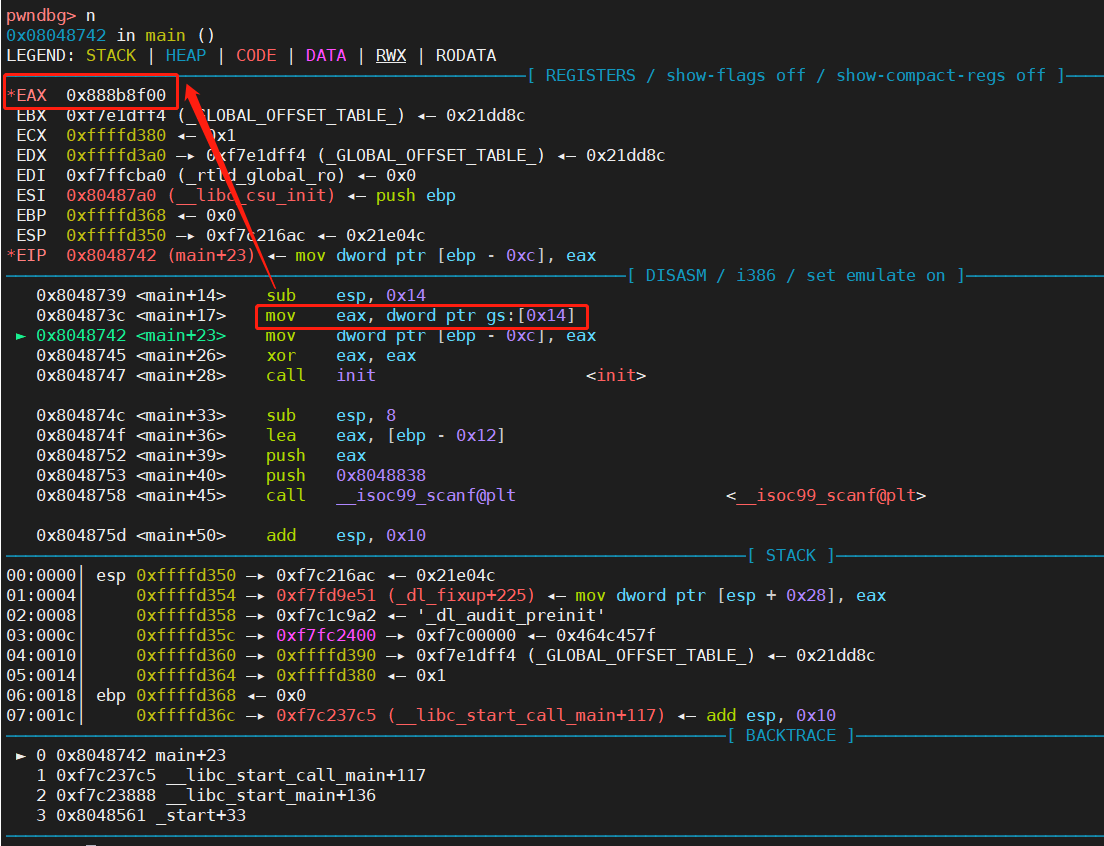Click 0xffffd390 in stack row 04:0010
Viewport: 1104px width, 846px height.
pyautogui.click(x=326, y=656)
